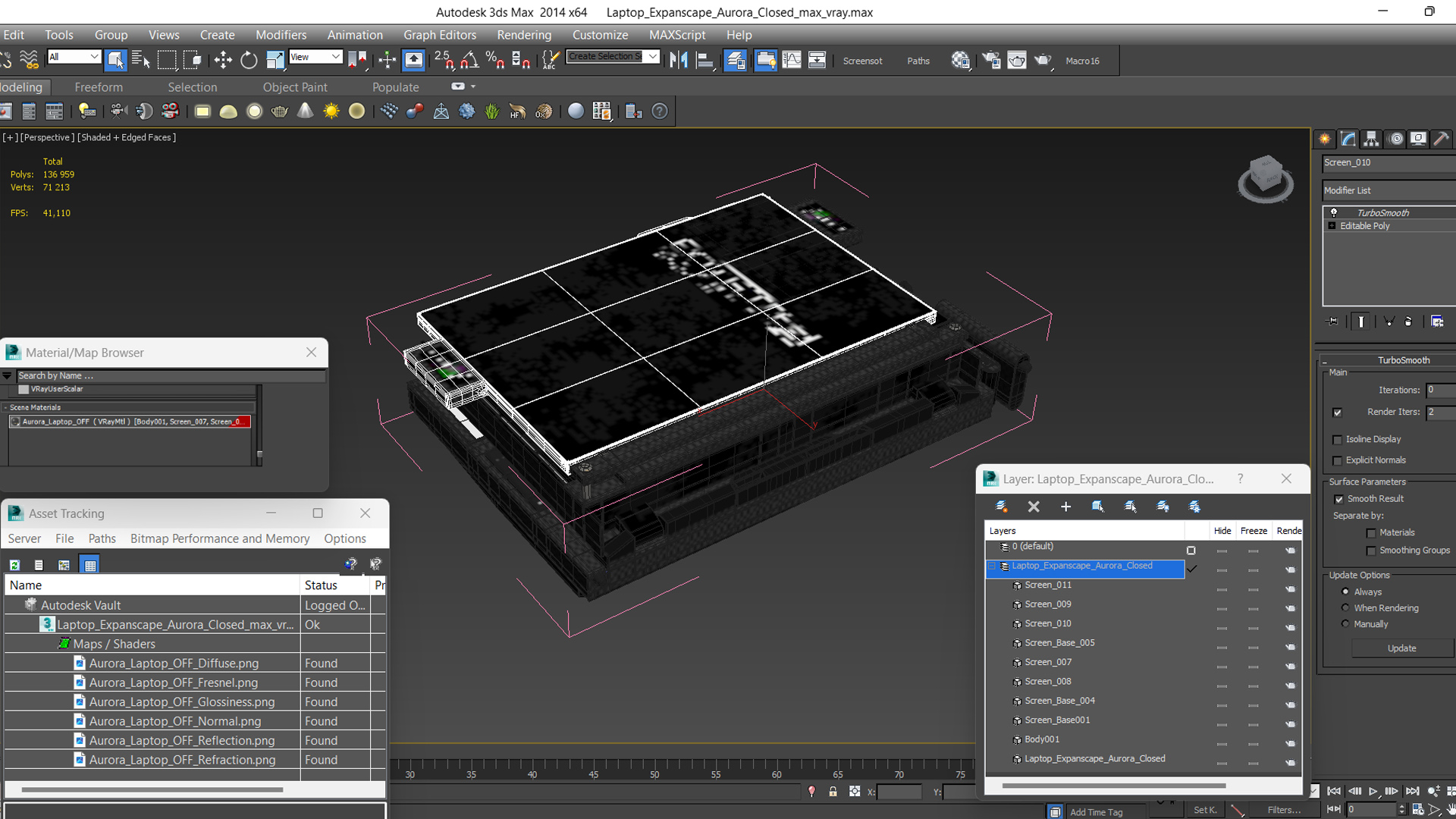
Task: Open the Modifiers menu
Action: 281,35
